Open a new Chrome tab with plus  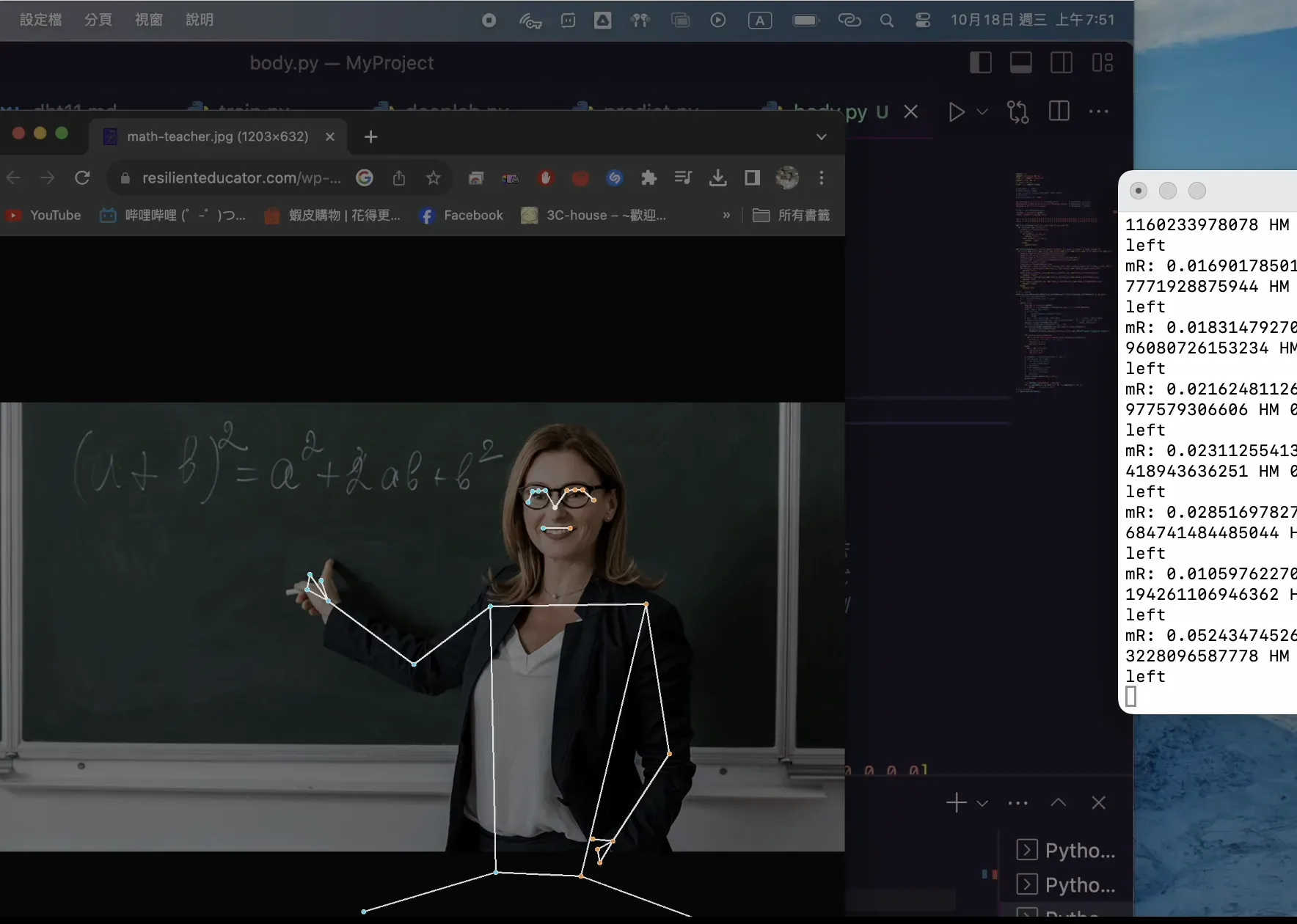(x=370, y=136)
